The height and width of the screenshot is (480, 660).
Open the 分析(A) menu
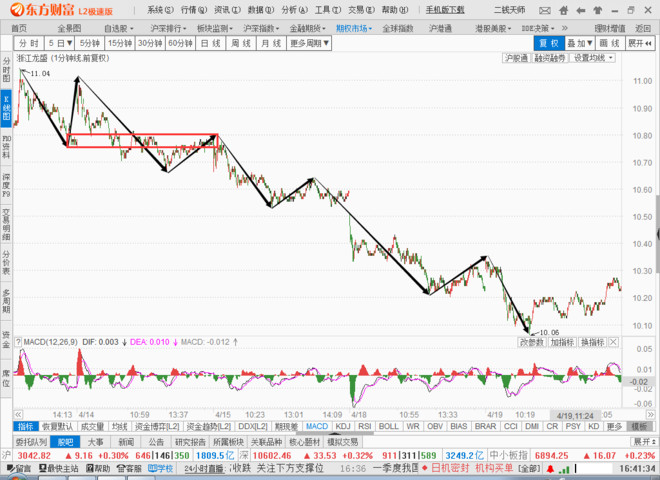tap(295, 10)
